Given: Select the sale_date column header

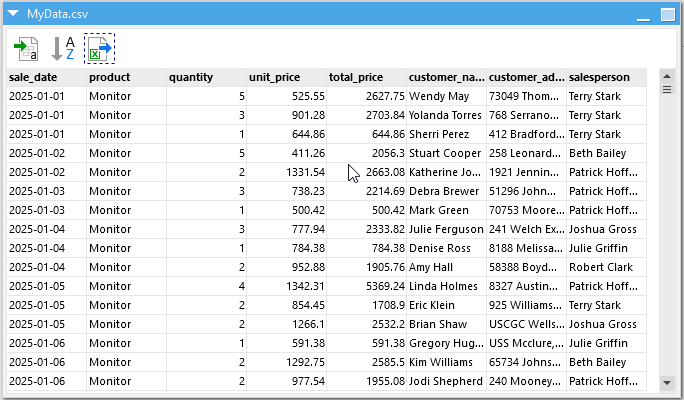Looking at the screenshot, I should coord(46,77).
